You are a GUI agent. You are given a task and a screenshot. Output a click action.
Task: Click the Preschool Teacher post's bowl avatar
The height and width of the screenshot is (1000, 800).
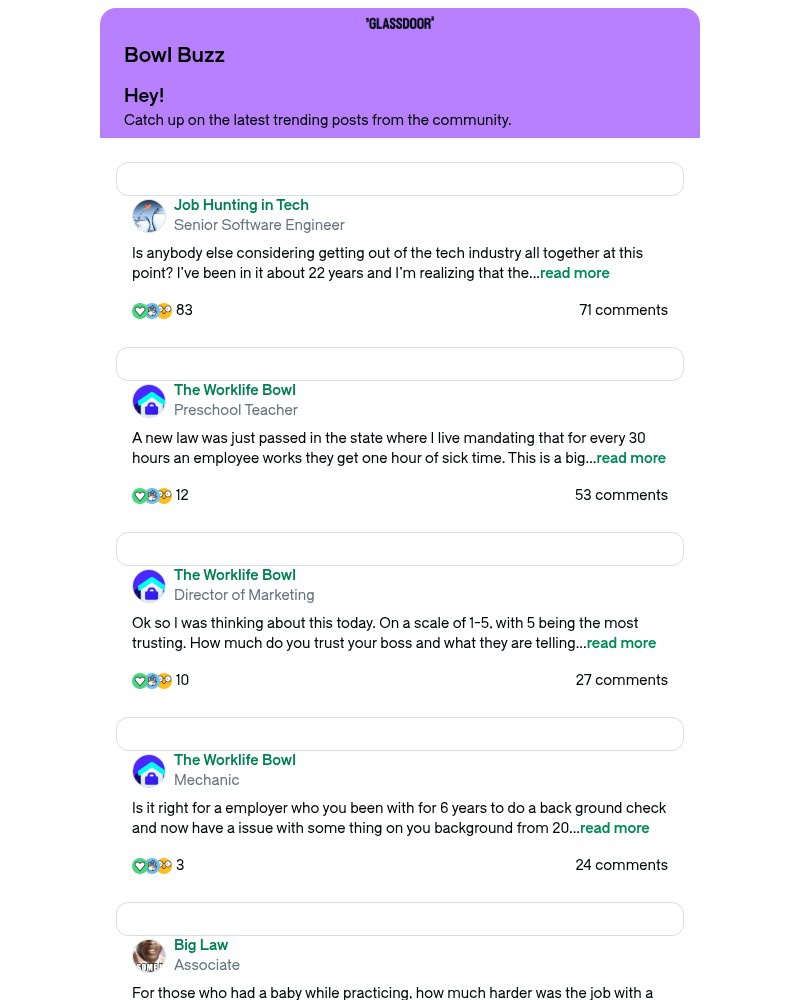click(149, 401)
